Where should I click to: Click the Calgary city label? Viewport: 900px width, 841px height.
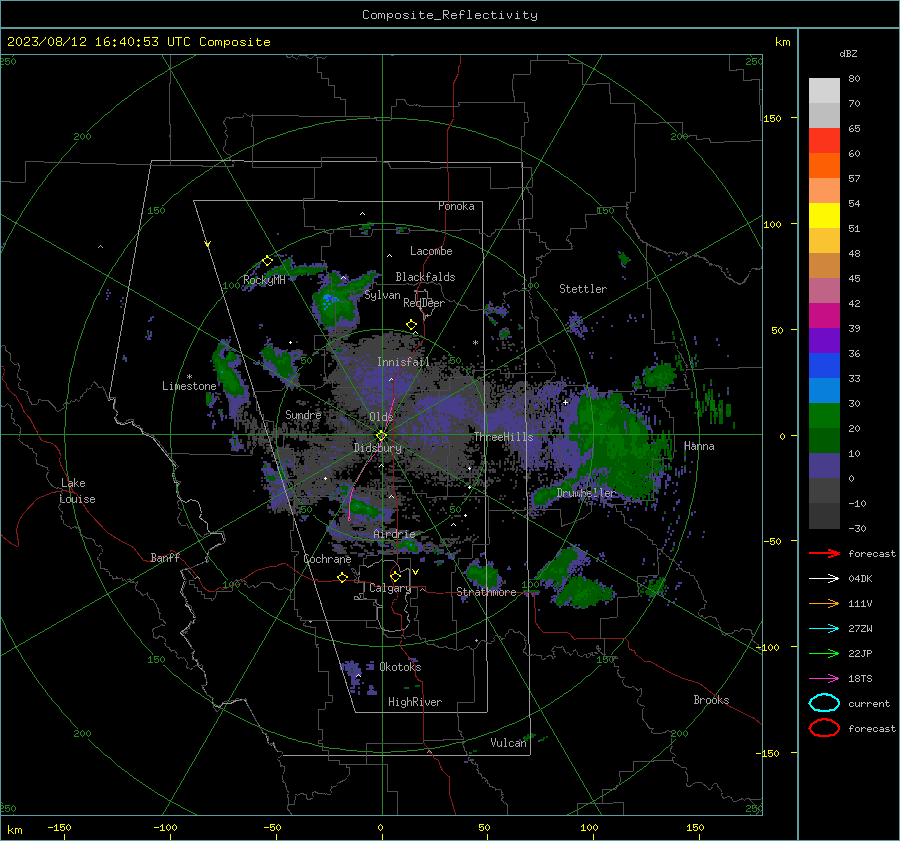(390, 588)
